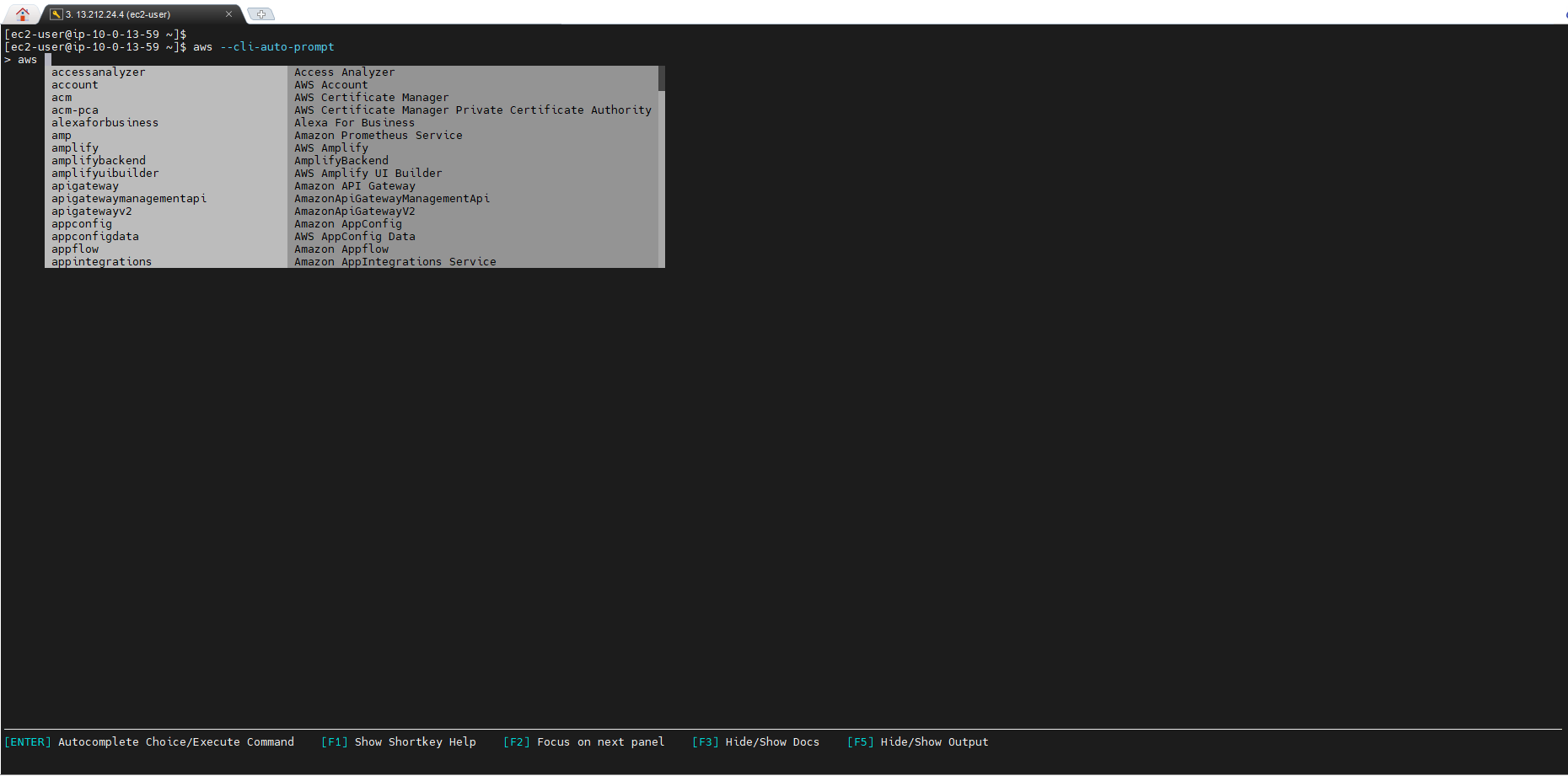Click the Amazon AppConfig description
This screenshot has height=776, width=1568.
[347, 224]
